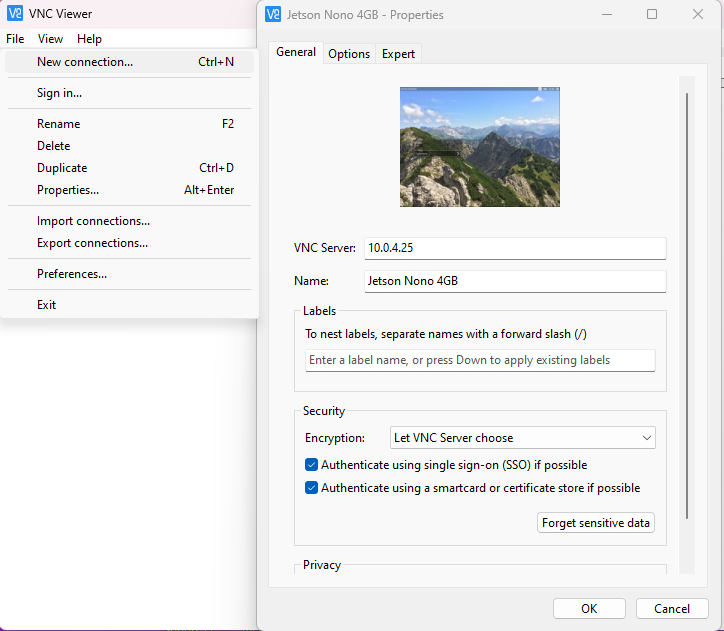Viewport: 724px width, 631px height.
Task: Click the VNC Viewer logo in the main title bar
Action: [x=14, y=13]
